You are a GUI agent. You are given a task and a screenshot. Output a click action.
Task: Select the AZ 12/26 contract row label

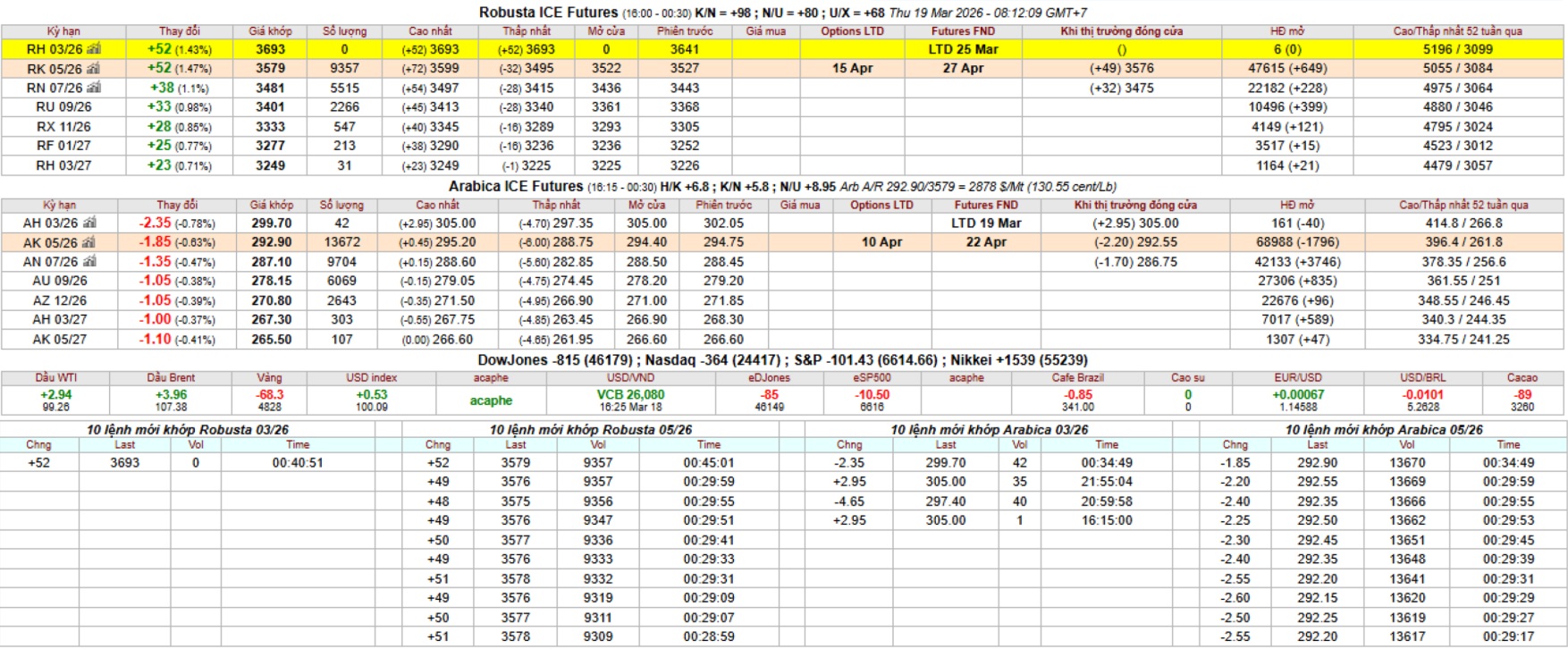click(x=59, y=301)
